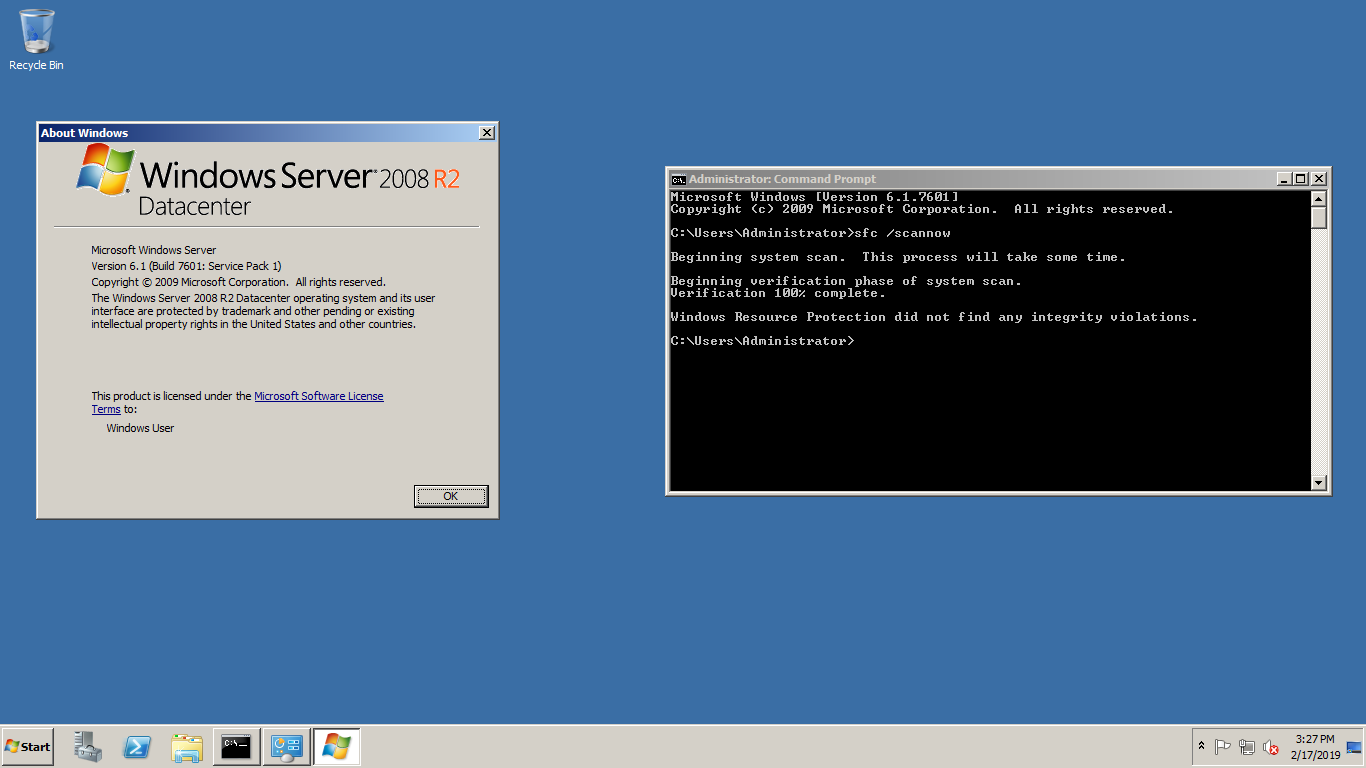Click 'Version 6.1 (Build 7601: Service Pack 1)' text
The width and height of the screenshot is (1366, 768).
click(186, 266)
